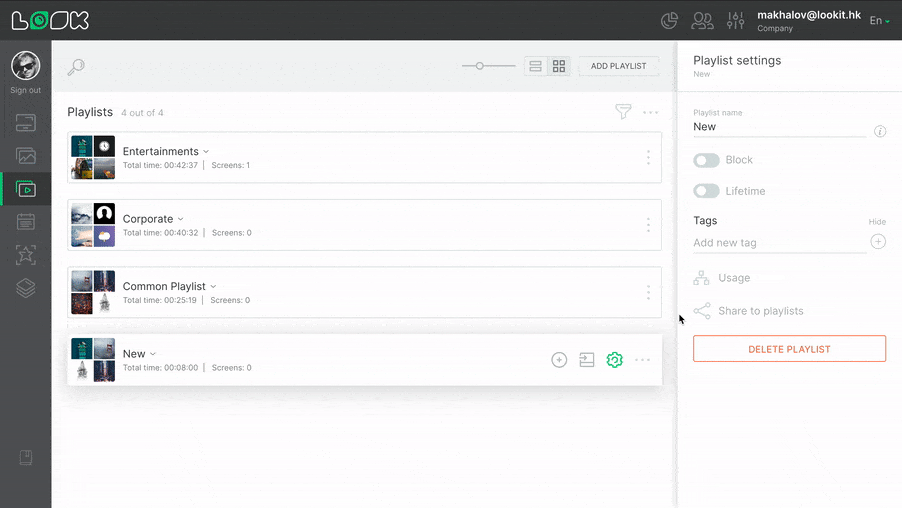The width and height of the screenshot is (902, 508).
Task: Open the statistics pie chart icon in header
Action: (x=670, y=20)
